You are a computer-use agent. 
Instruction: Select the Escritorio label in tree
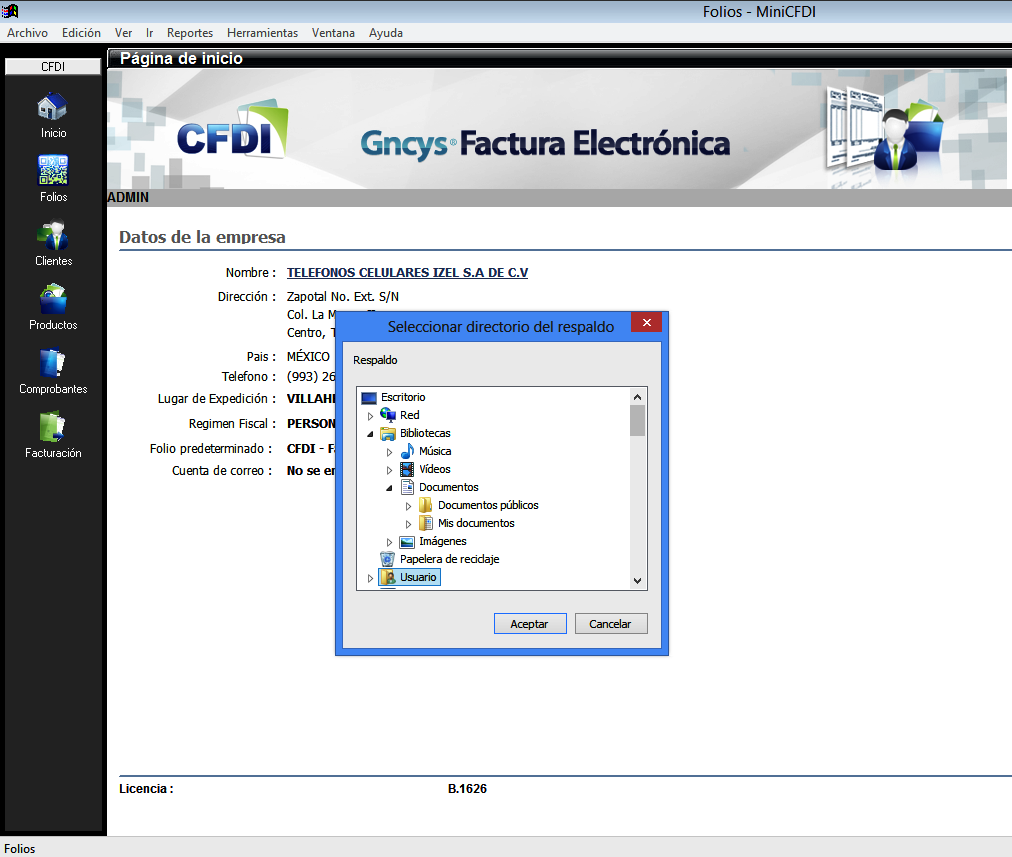point(403,398)
